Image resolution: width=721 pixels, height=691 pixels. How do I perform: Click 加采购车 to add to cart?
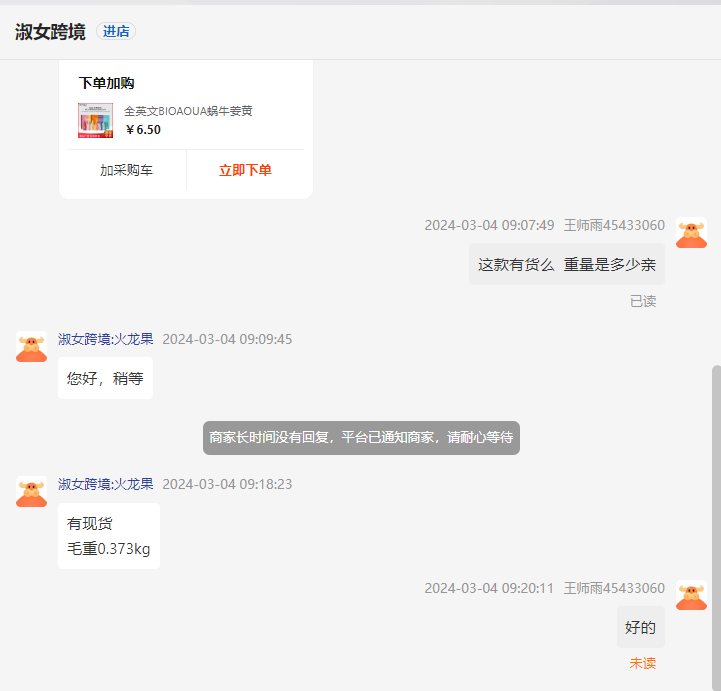[x=126, y=170]
